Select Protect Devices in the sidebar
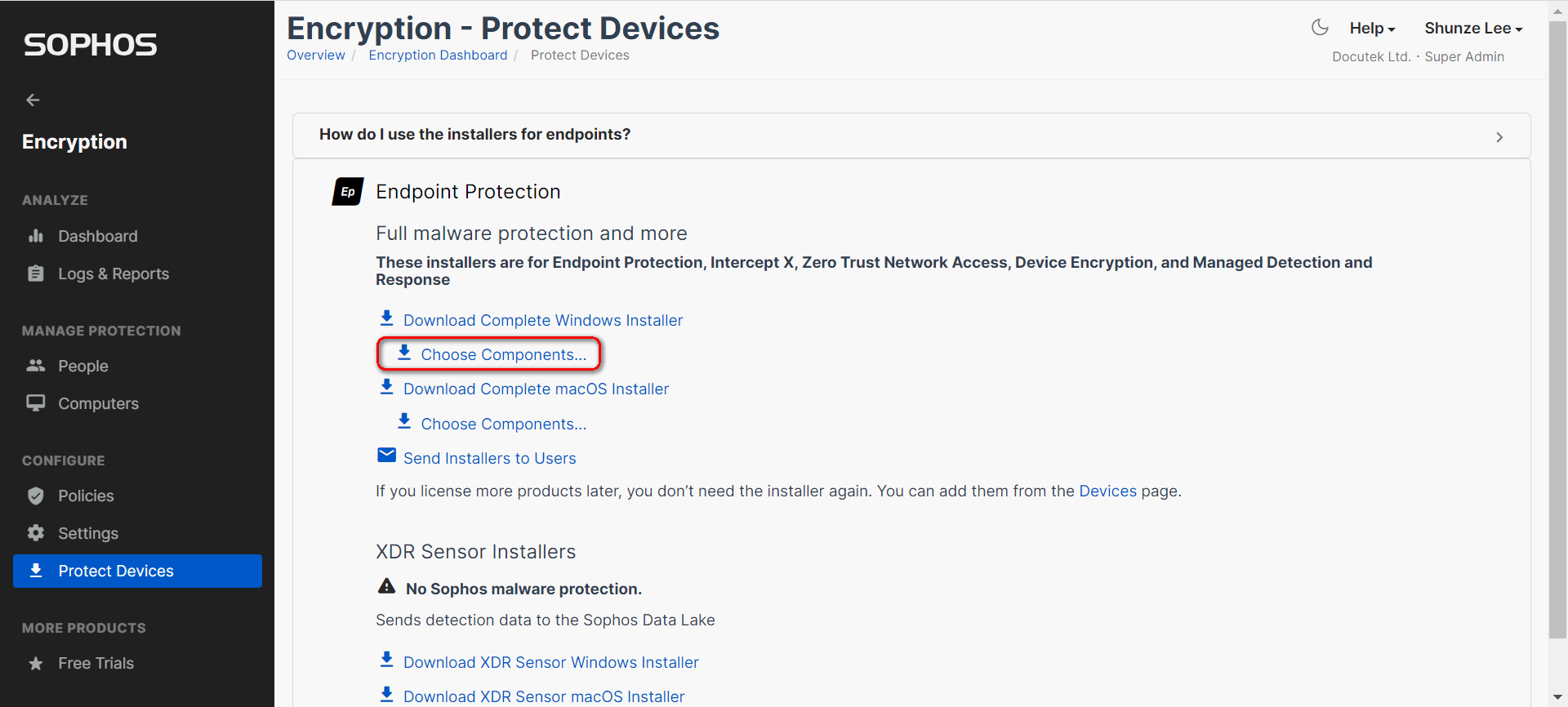The image size is (1568, 707). click(x=137, y=571)
